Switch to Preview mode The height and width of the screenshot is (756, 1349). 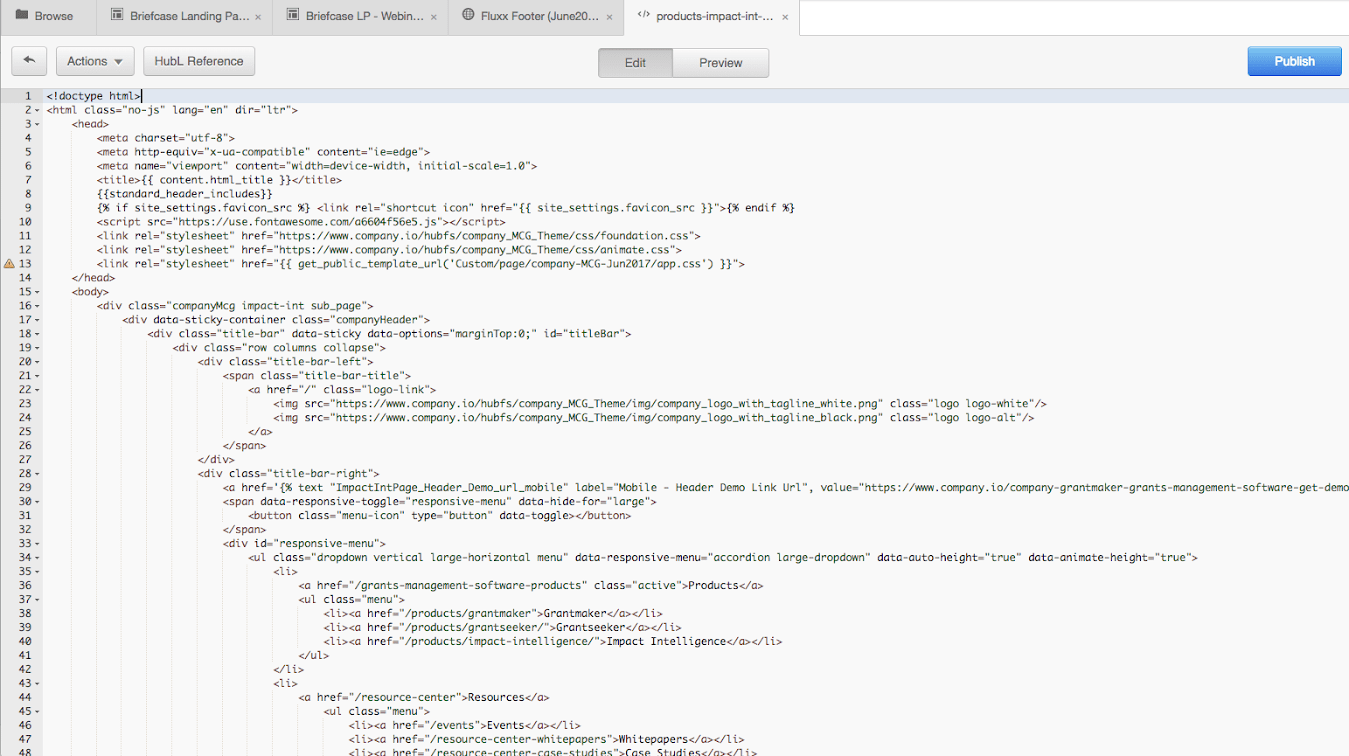(x=720, y=62)
